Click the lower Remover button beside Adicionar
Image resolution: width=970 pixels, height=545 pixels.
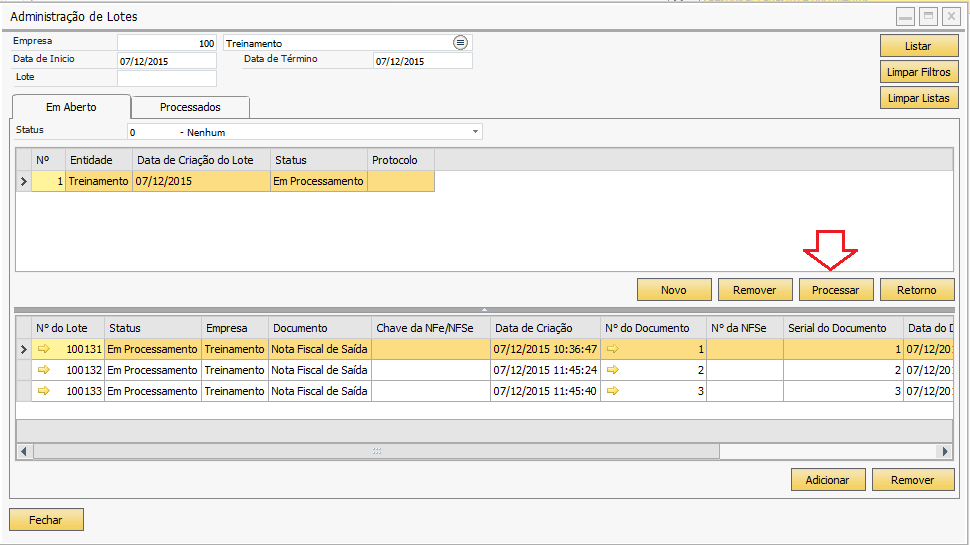(x=913, y=479)
